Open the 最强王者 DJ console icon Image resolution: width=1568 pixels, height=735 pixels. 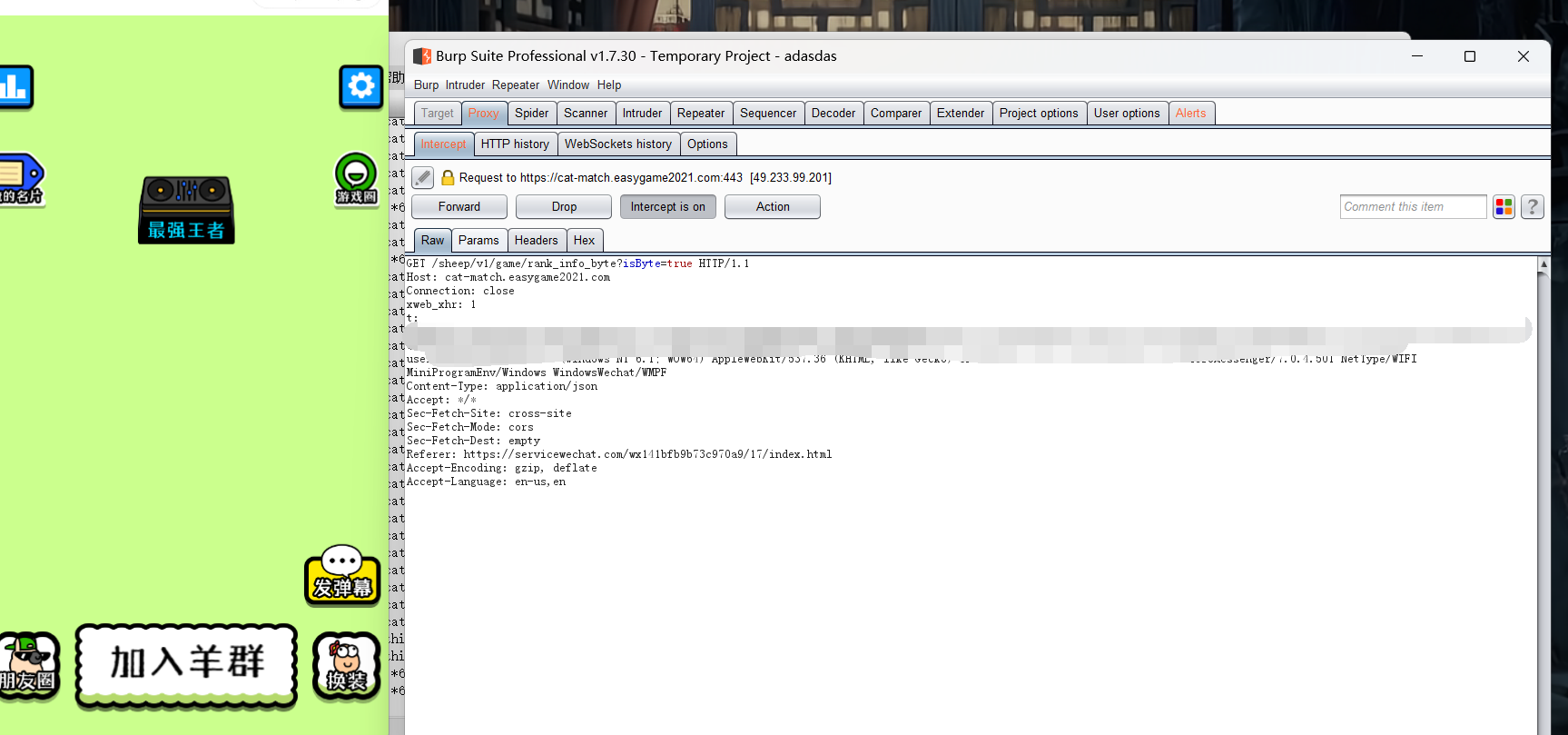point(187,209)
